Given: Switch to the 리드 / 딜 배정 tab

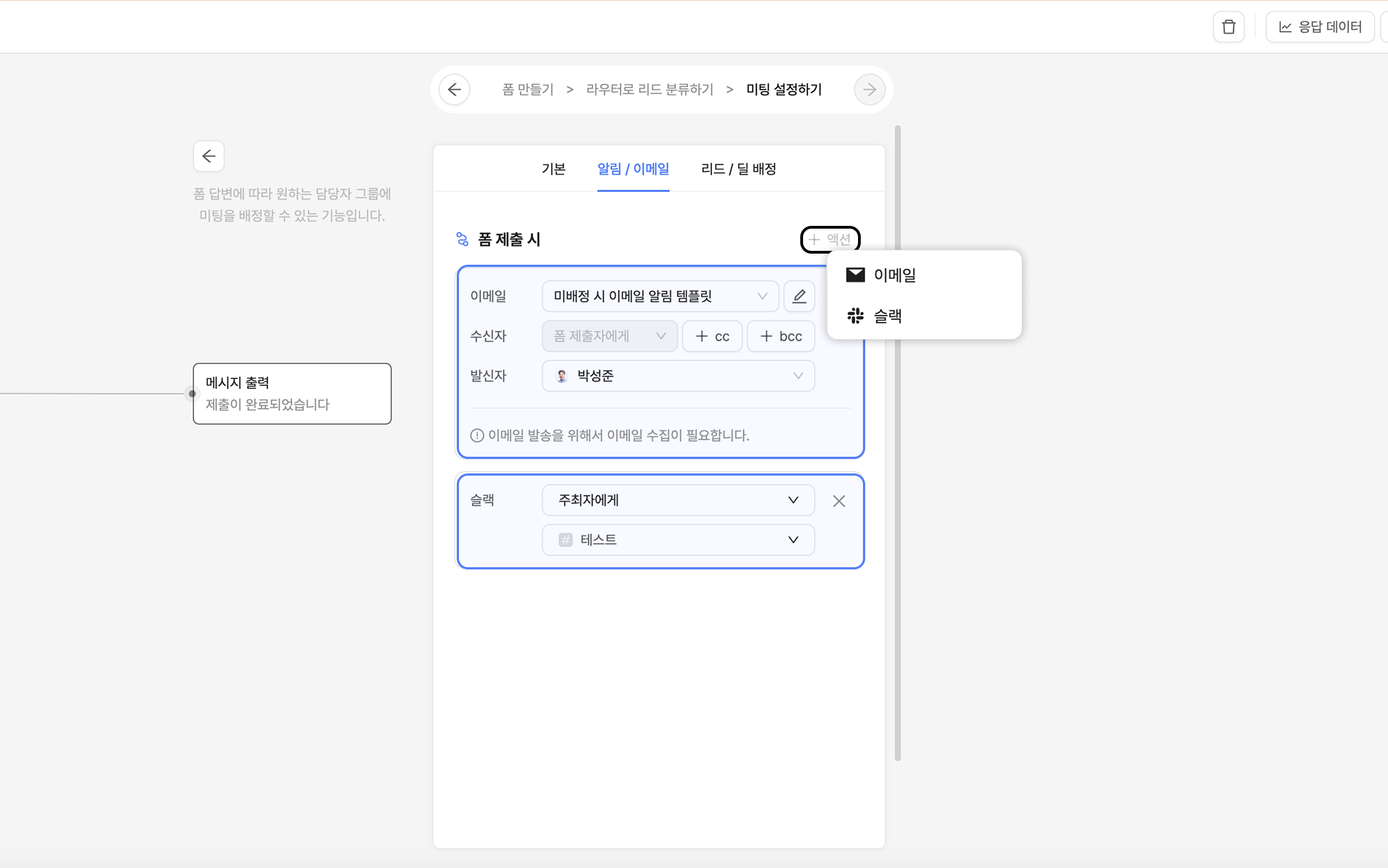Looking at the screenshot, I should tap(738, 169).
